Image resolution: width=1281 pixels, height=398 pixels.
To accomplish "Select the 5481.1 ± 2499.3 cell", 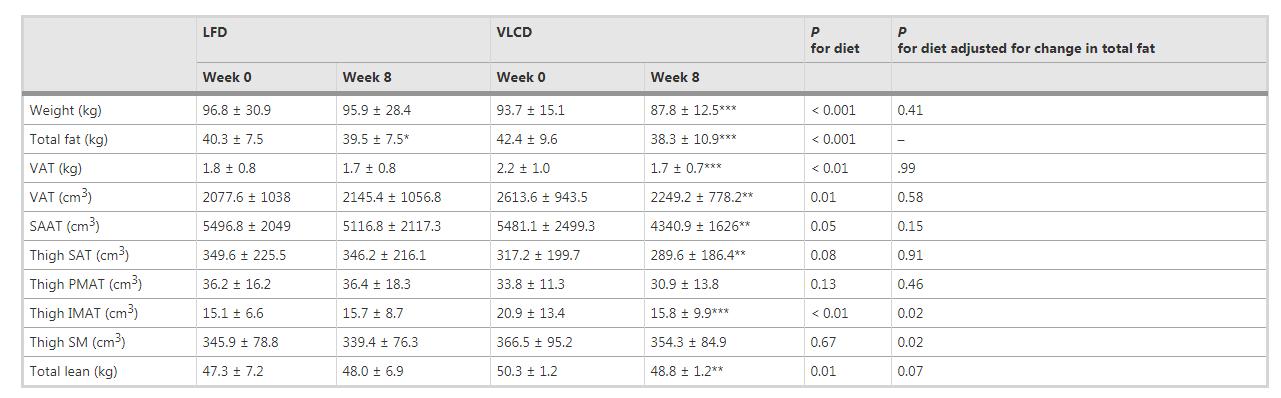I will [545, 226].
